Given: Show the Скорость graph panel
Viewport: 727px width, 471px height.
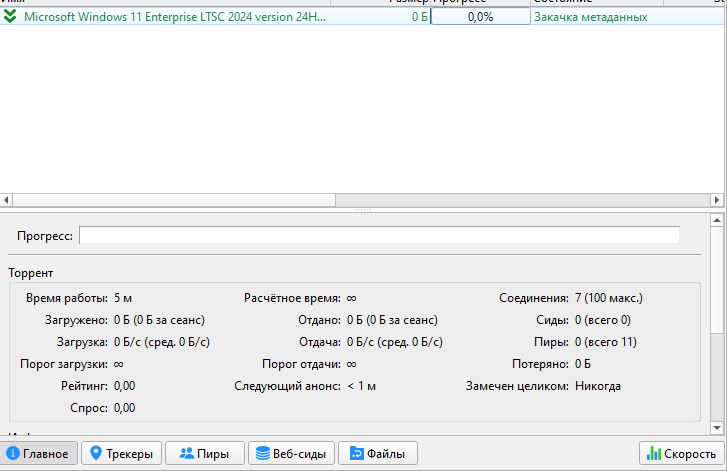Looking at the screenshot, I should coord(682,453).
